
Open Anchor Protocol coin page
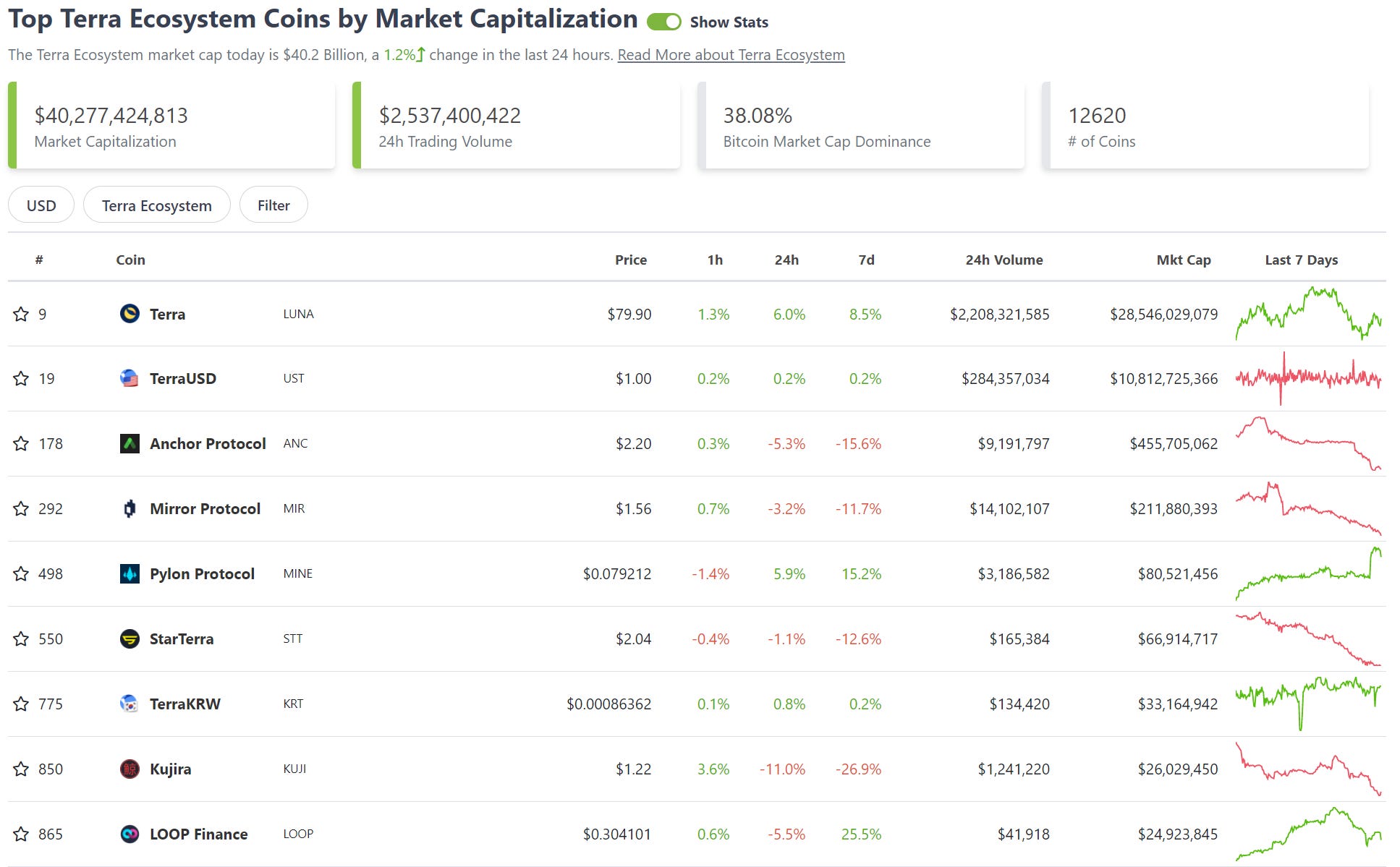(208, 443)
